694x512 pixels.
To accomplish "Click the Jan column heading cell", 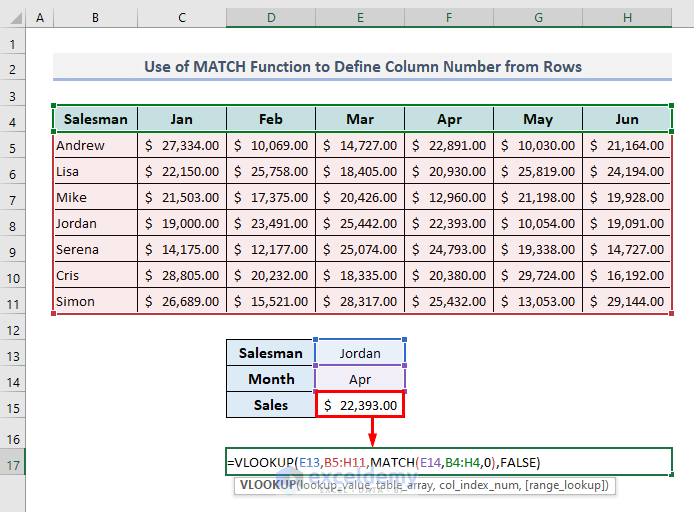I will (182, 119).
